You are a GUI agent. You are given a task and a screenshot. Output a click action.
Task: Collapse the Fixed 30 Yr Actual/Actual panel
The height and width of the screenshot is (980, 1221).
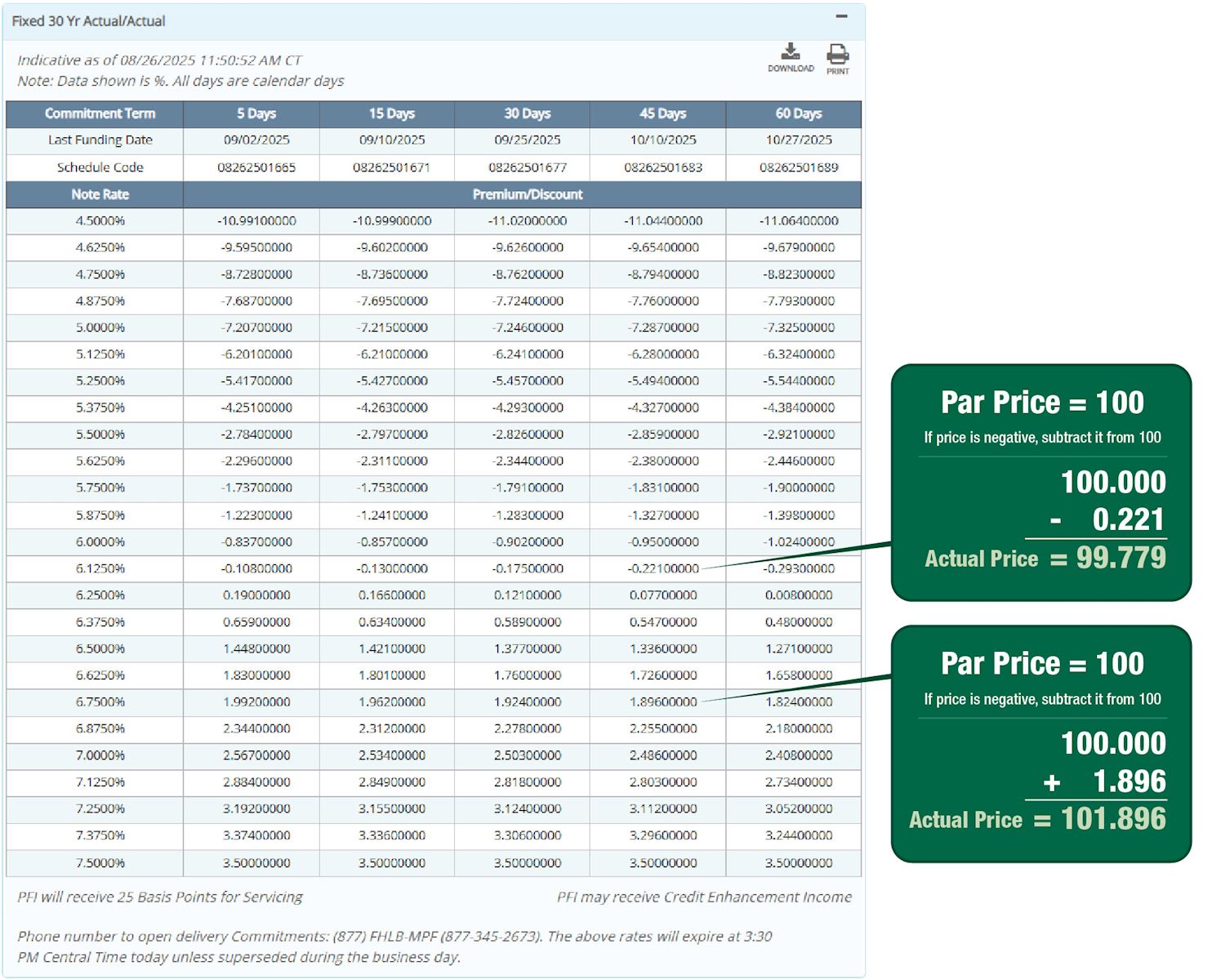pos(842,16)
